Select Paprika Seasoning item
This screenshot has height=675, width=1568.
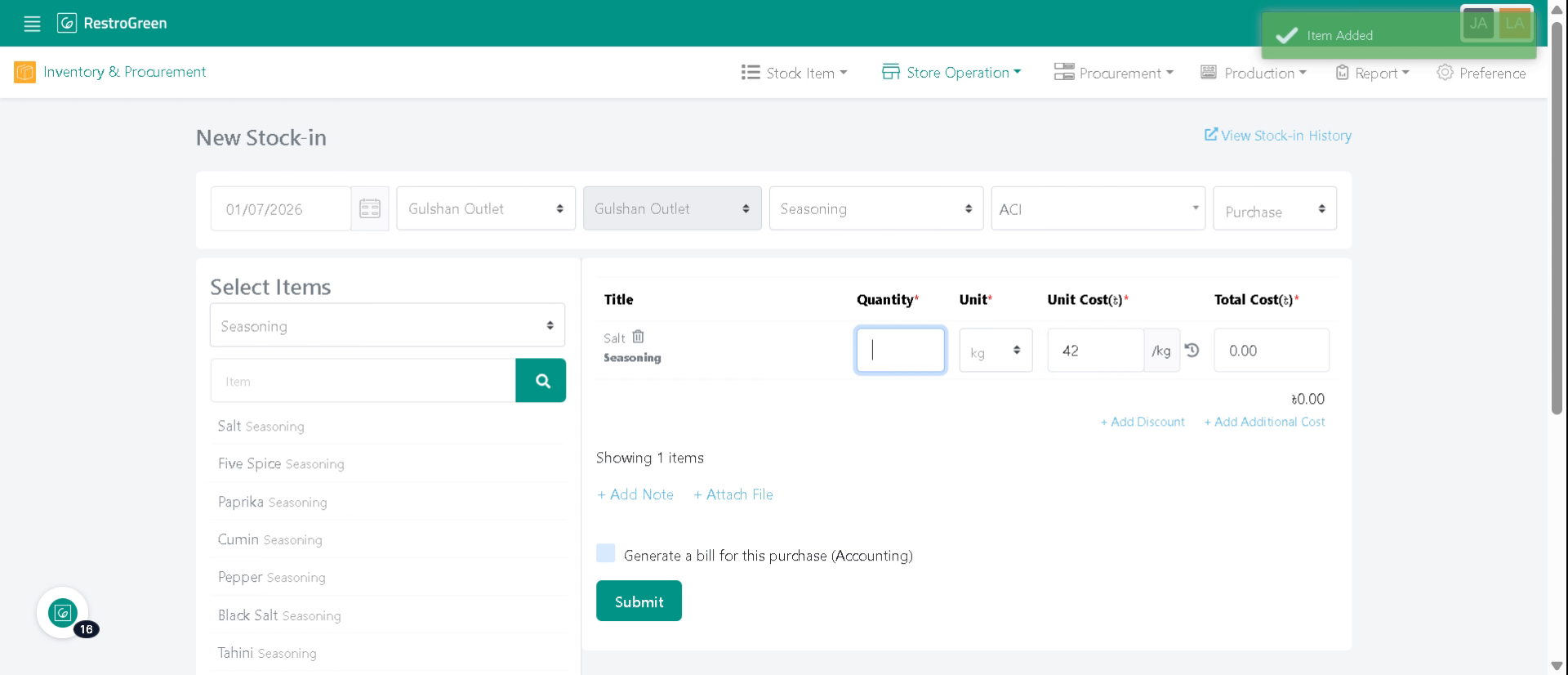[388, 502]
